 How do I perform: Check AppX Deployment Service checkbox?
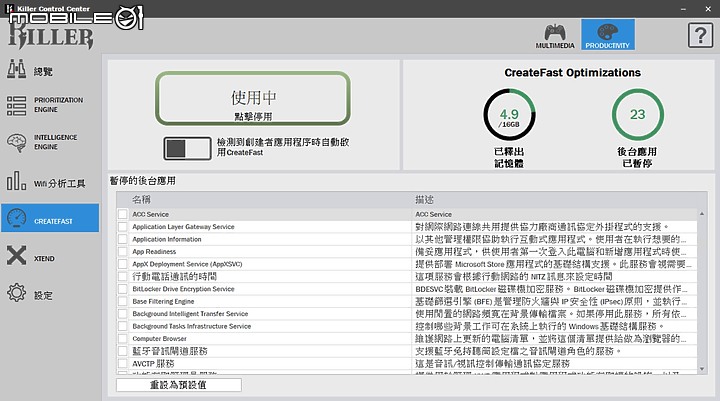(x=123, y=264)
